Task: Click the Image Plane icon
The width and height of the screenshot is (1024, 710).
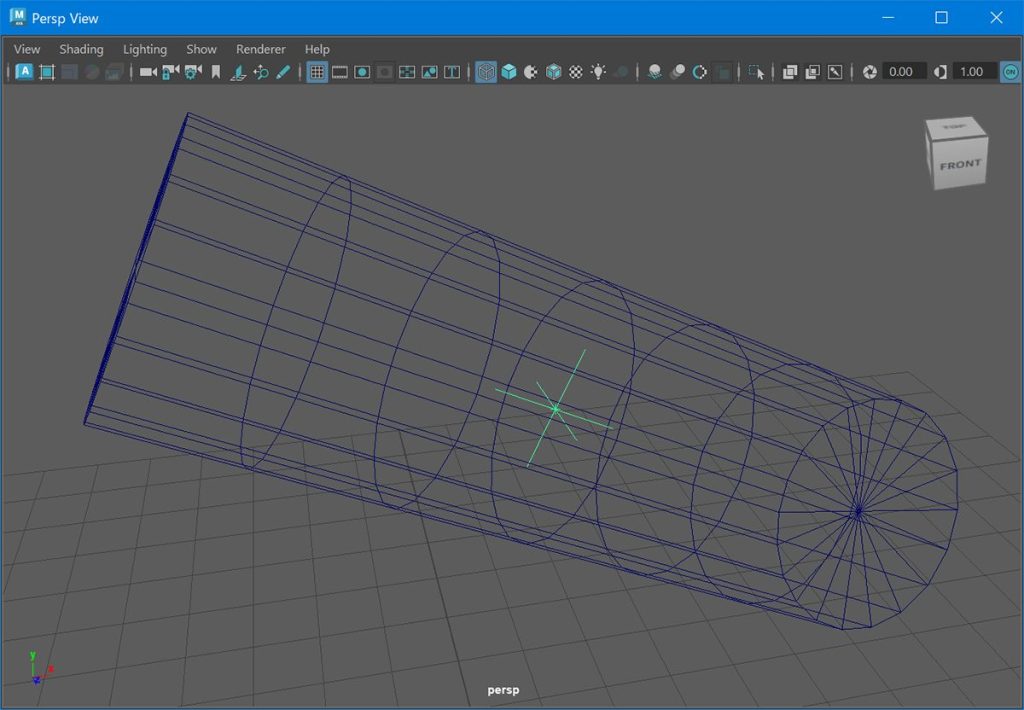Action: pyautogui.click(x=238, y=72)
